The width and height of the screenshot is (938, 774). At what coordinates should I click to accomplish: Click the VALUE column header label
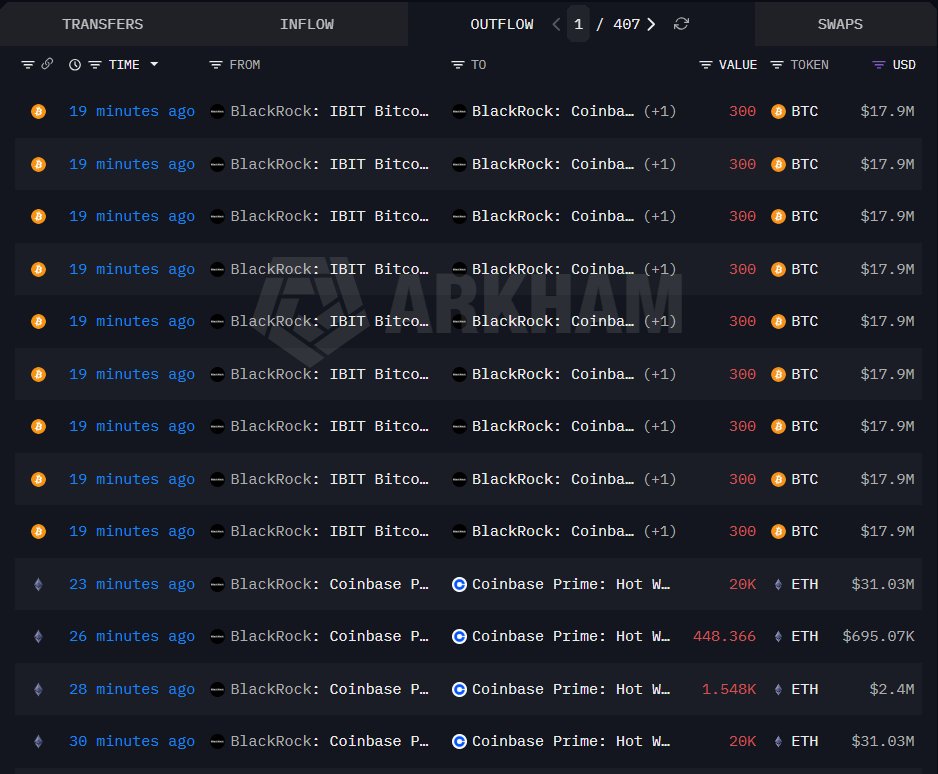[x=738, y=65]
